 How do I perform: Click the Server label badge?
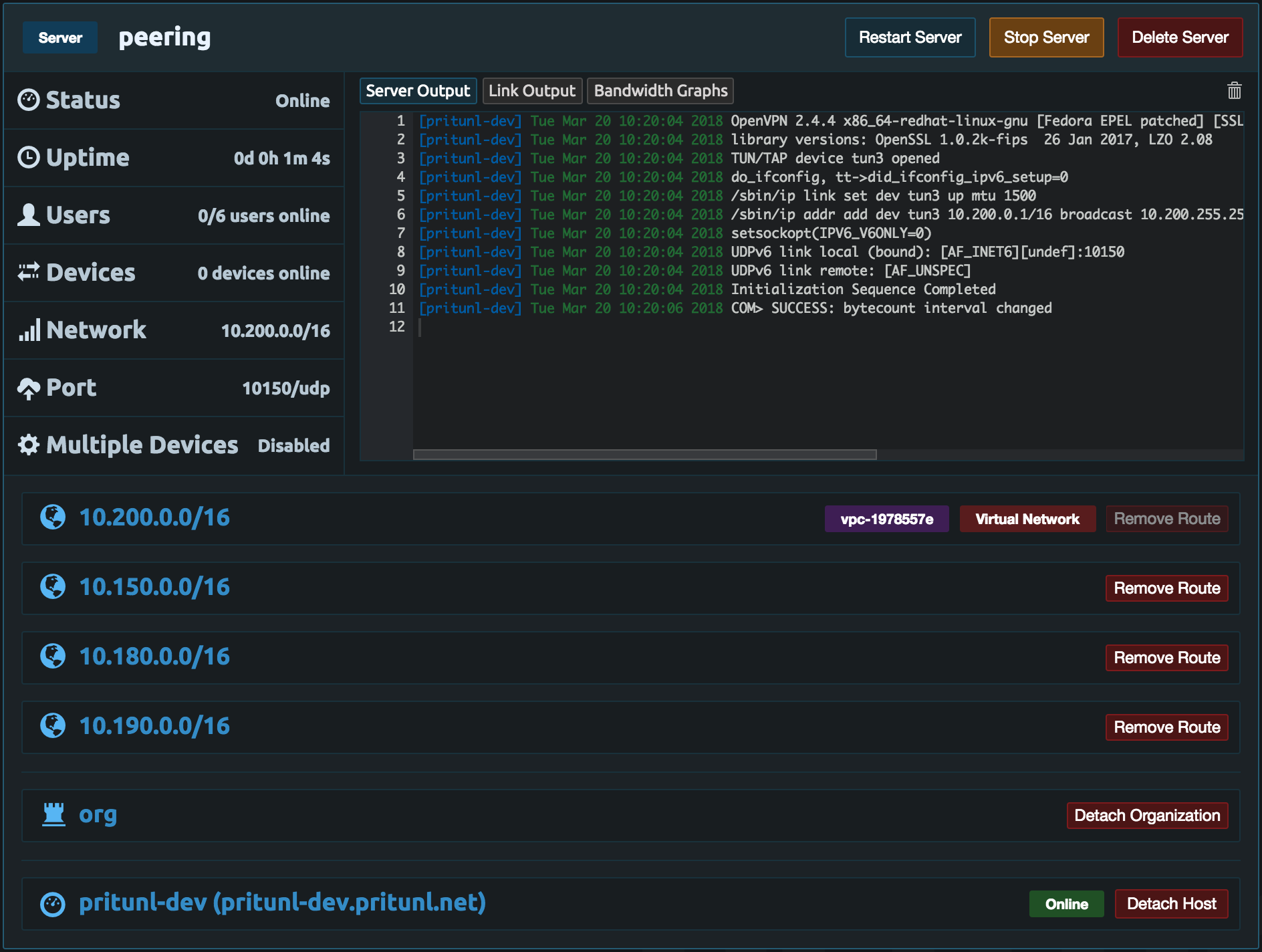pyautogui.click(x=60, y=37)
